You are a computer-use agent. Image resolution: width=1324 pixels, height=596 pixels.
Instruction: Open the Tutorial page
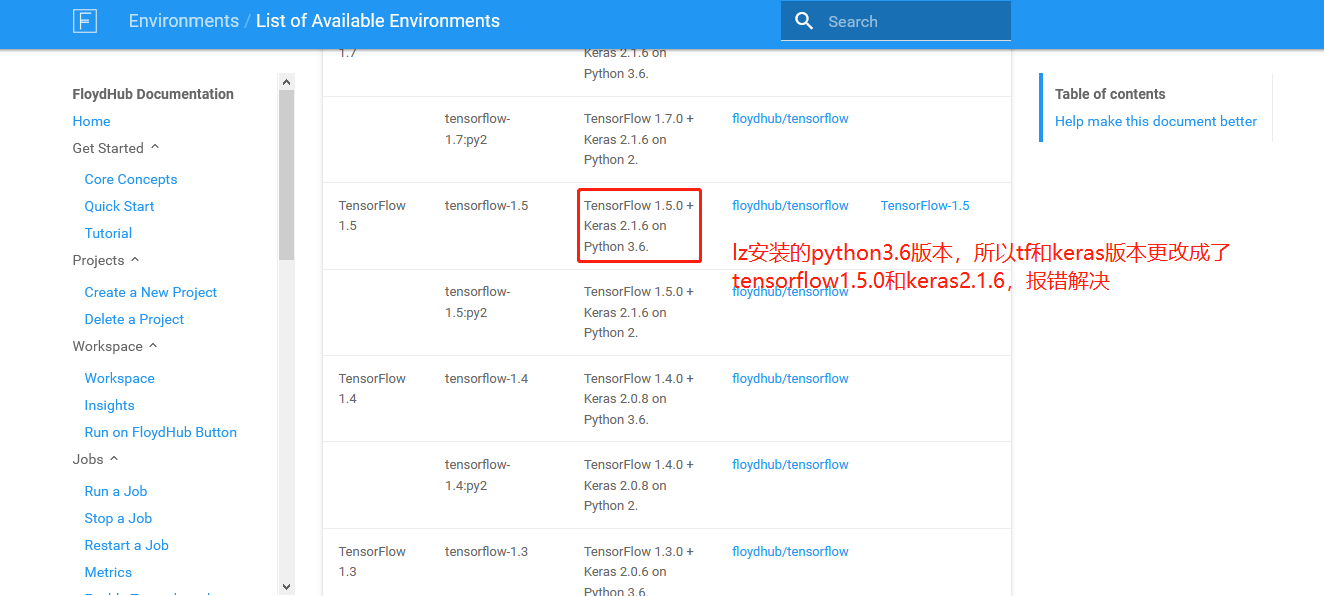tap(108, 233)
